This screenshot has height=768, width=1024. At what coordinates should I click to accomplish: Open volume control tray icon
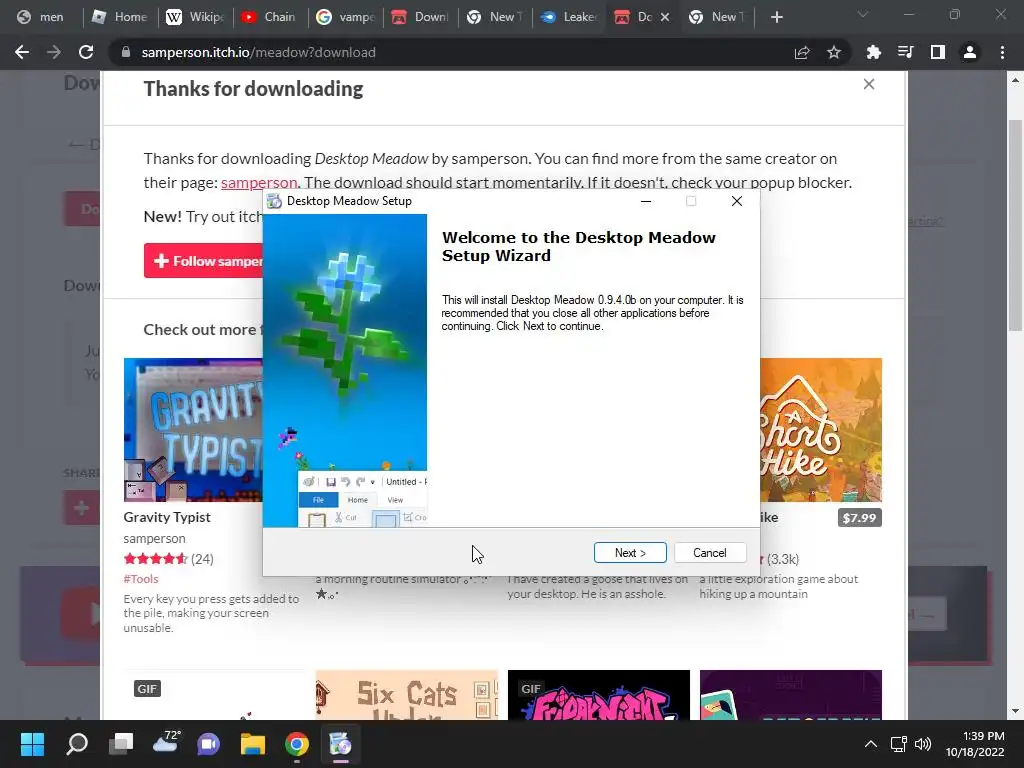coord(922,744)
